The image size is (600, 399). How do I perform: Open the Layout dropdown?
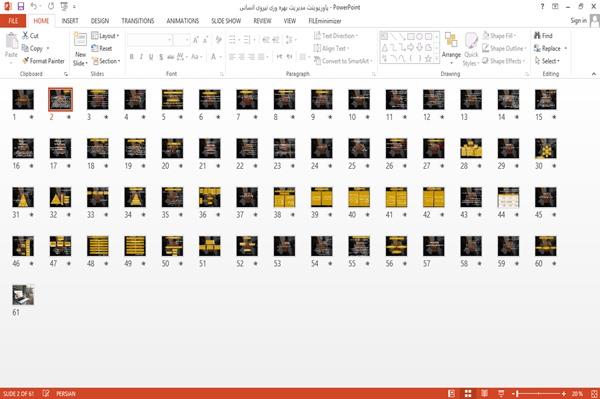105,36
